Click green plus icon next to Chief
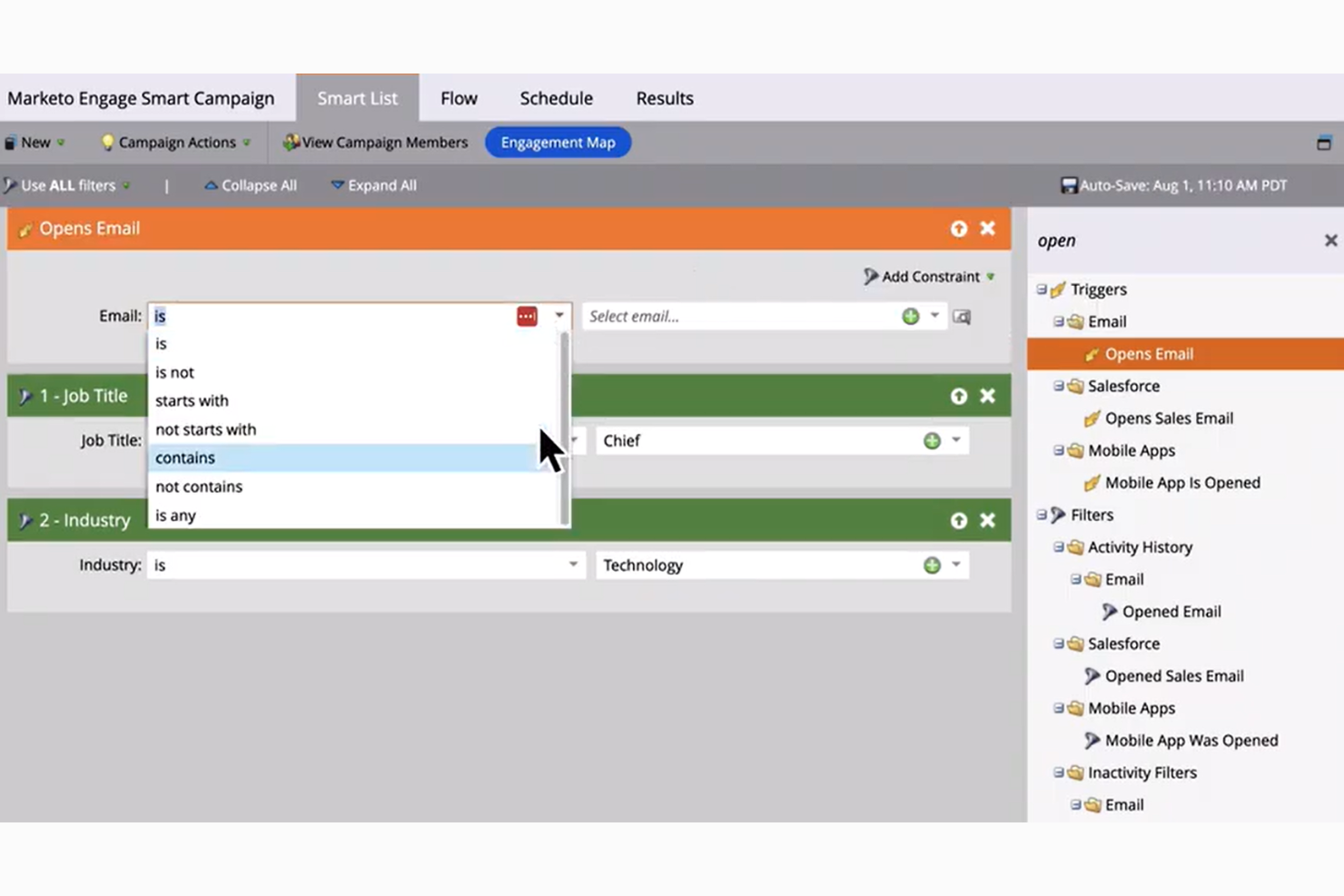Image resolution: width=1344 pixels, height=896 pixels. (x=932, y=440)
